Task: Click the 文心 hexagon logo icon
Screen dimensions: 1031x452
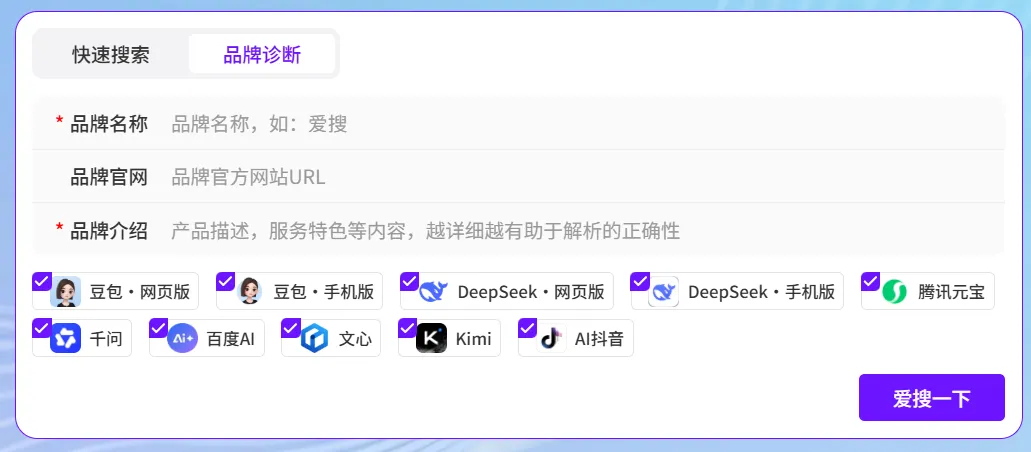Action: 315,339
